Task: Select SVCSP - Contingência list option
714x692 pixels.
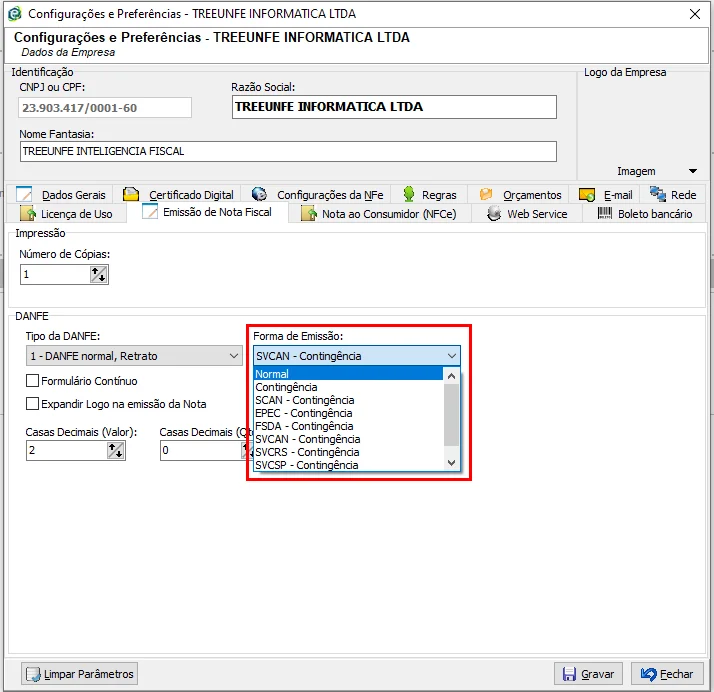Action: click(348, 465)
